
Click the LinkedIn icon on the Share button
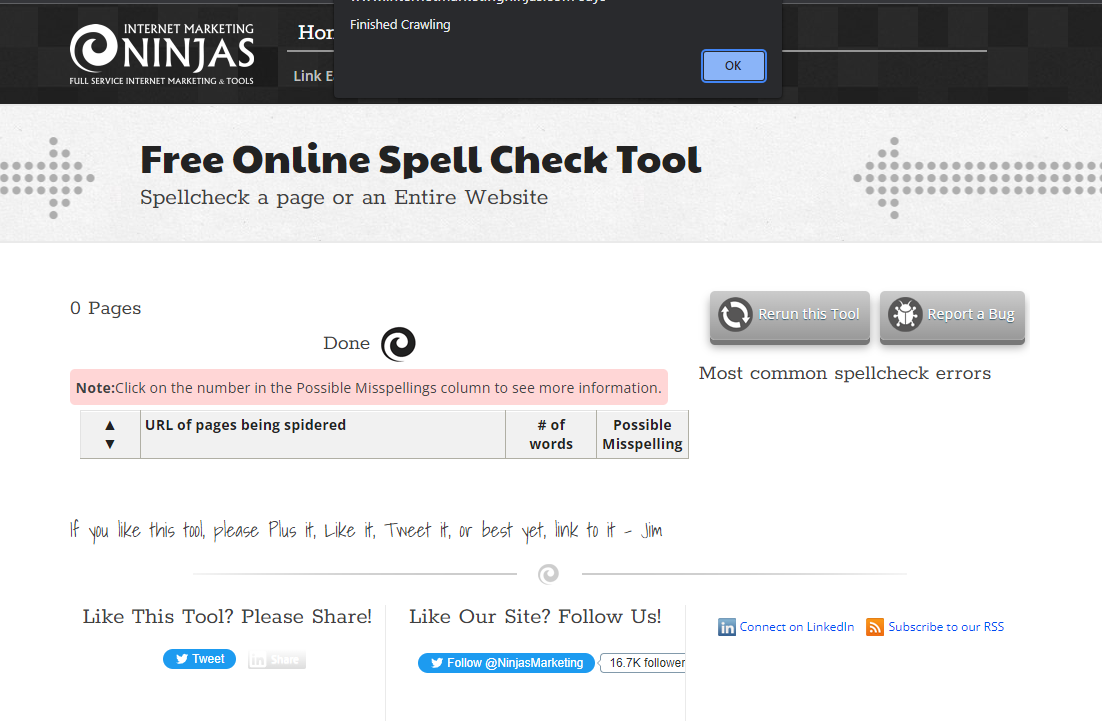[x=259, y=659]
